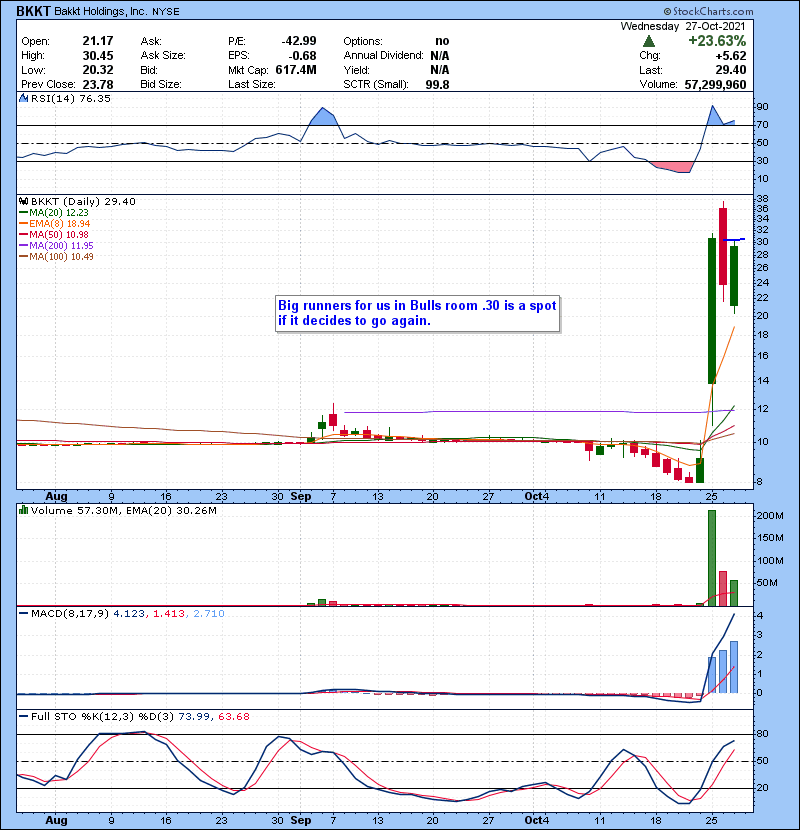
Task: Click the Low value 20.32
Action: (98, 70)
